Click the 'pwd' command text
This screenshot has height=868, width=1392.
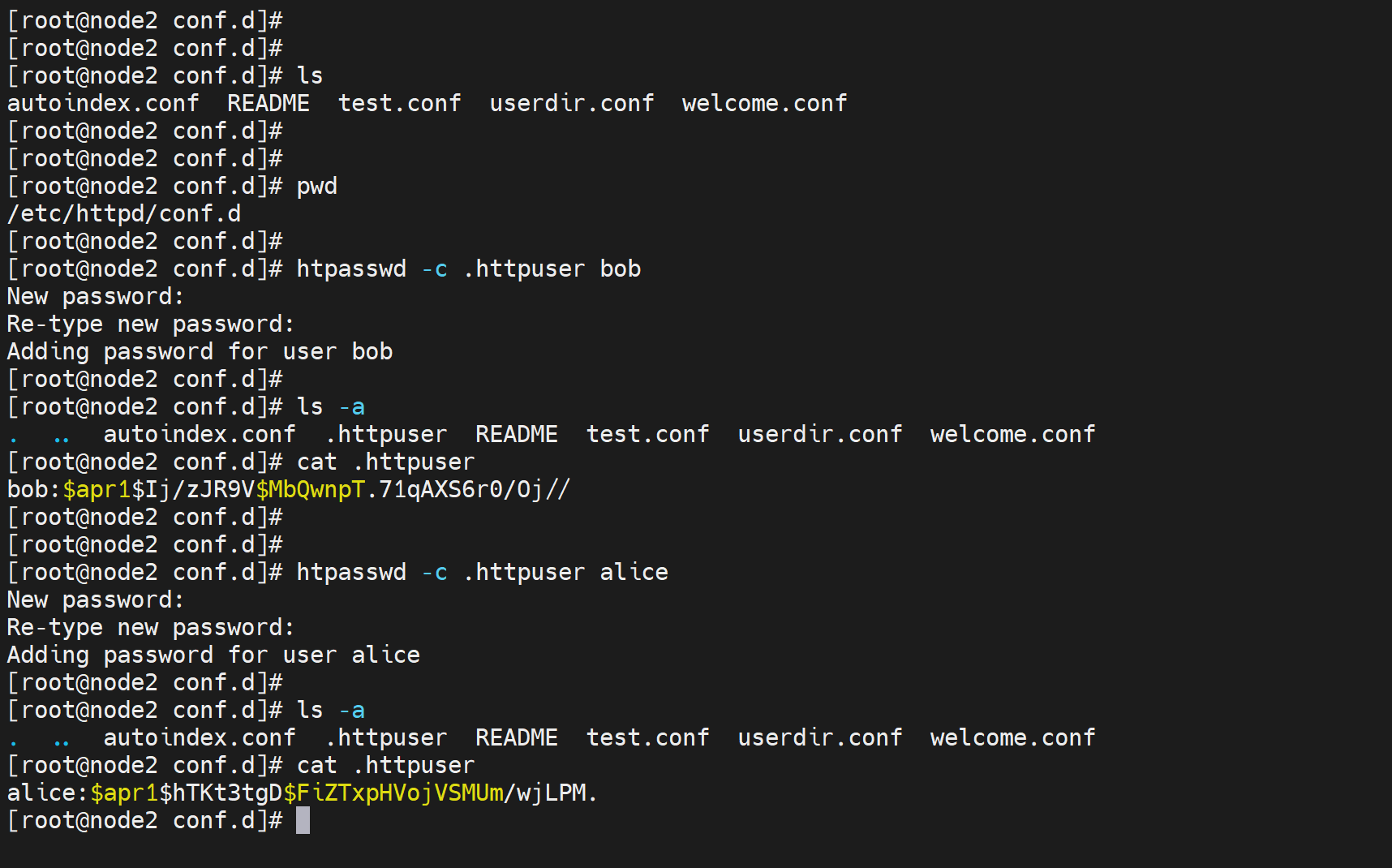click(x=316, y=187)
